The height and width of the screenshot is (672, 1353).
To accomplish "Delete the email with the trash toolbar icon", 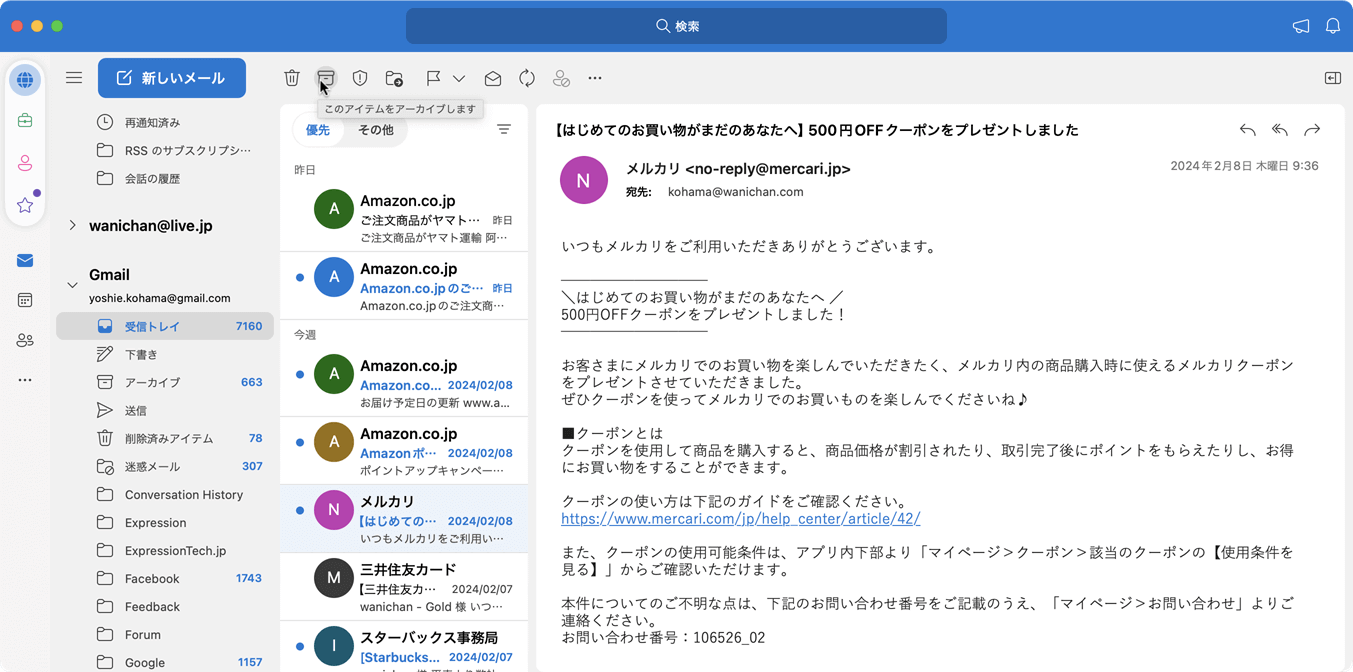I will [292, 78].
